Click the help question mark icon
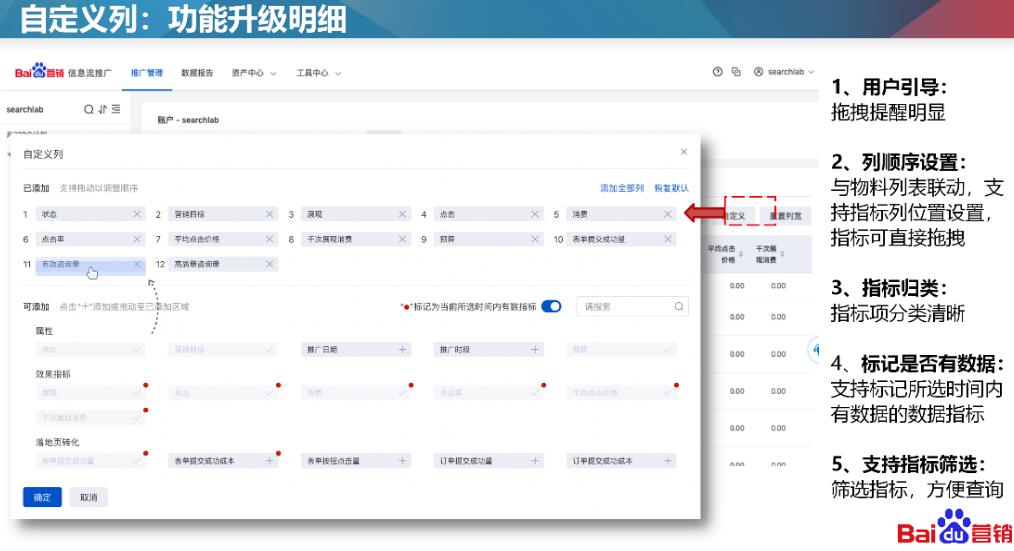Viewport: 1014px width, 551px height. click(x=717, y=72)
